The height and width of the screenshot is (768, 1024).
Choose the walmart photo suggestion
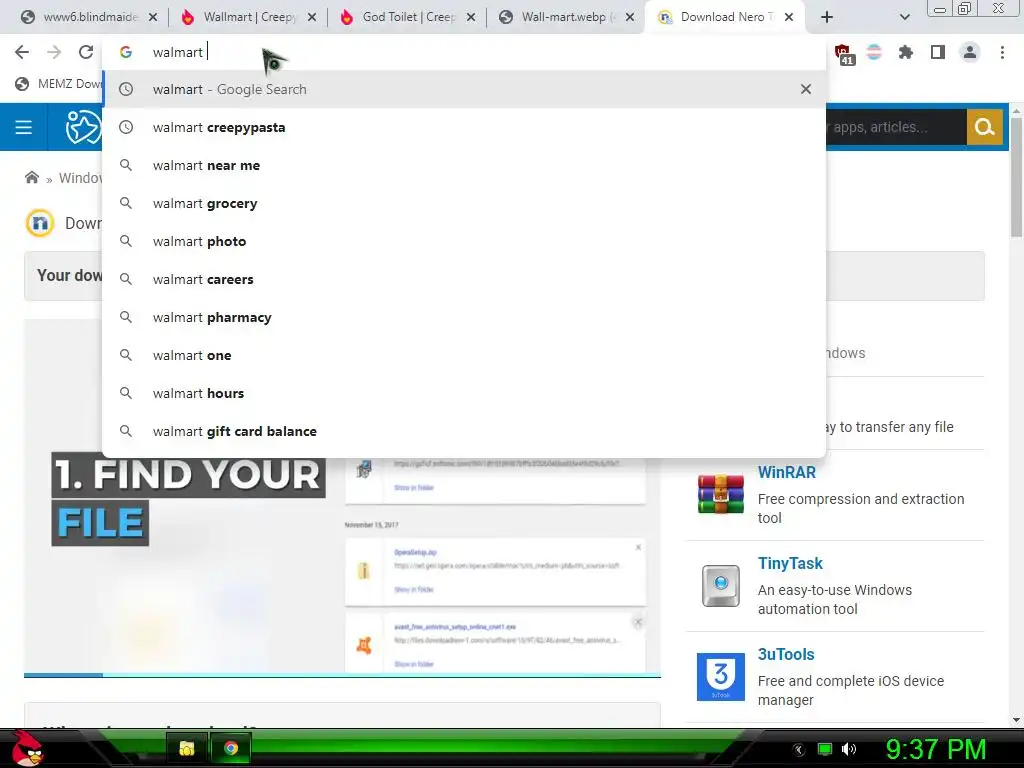tap(464, 241)
